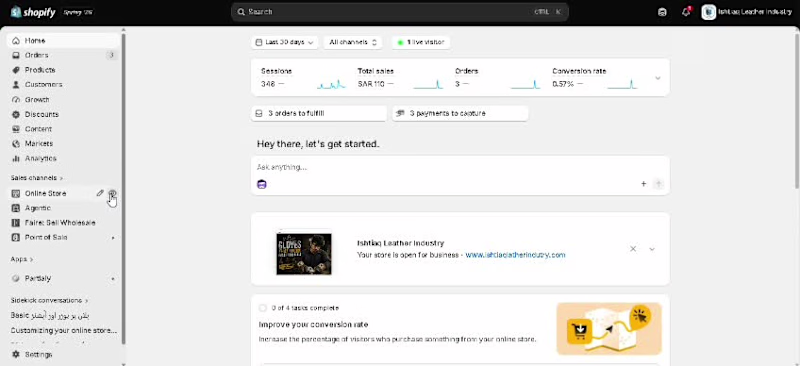Expand the Sales channels heading
The width and height of the screenshot is (800, 366).
point(37,178)
